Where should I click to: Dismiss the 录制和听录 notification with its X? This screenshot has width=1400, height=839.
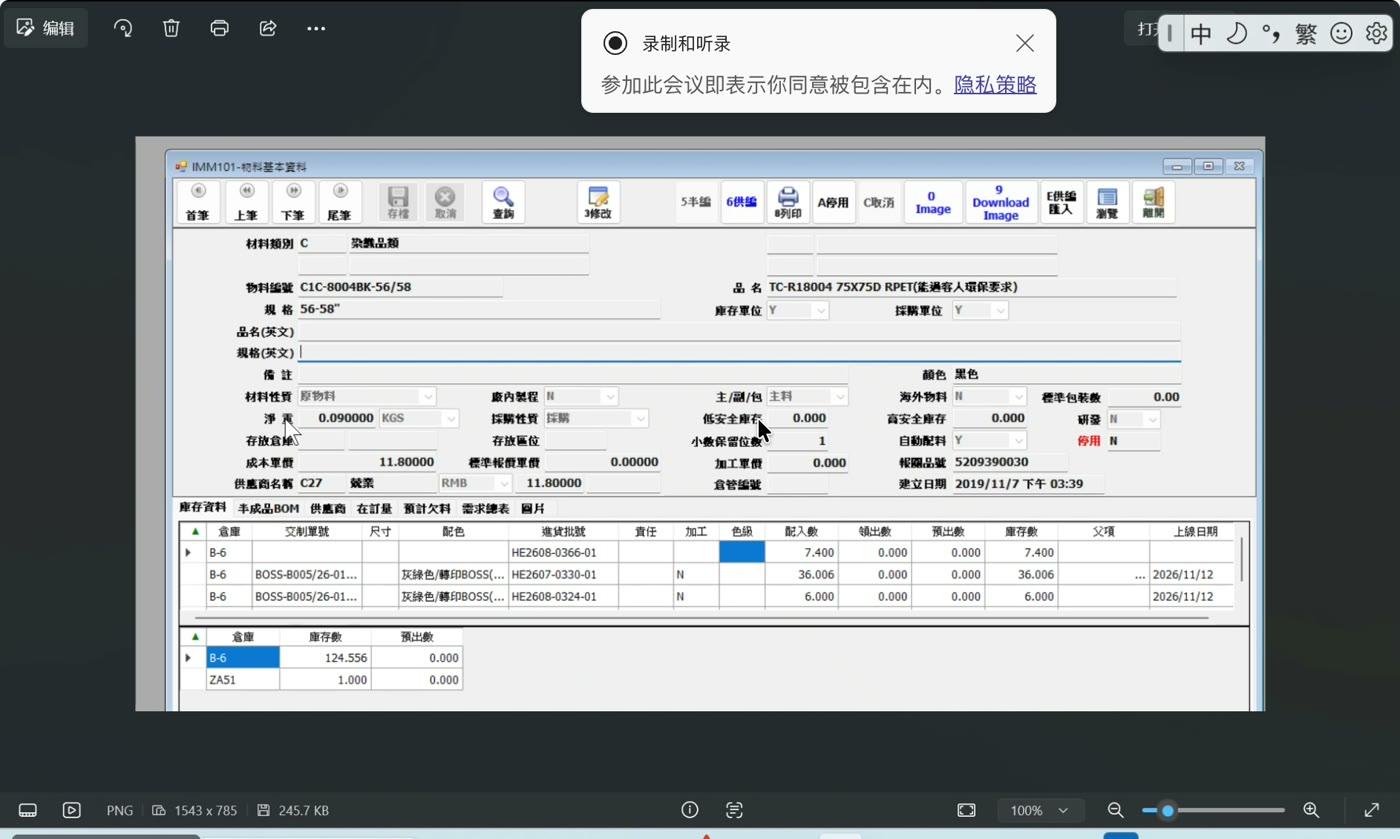point(1025,43)
